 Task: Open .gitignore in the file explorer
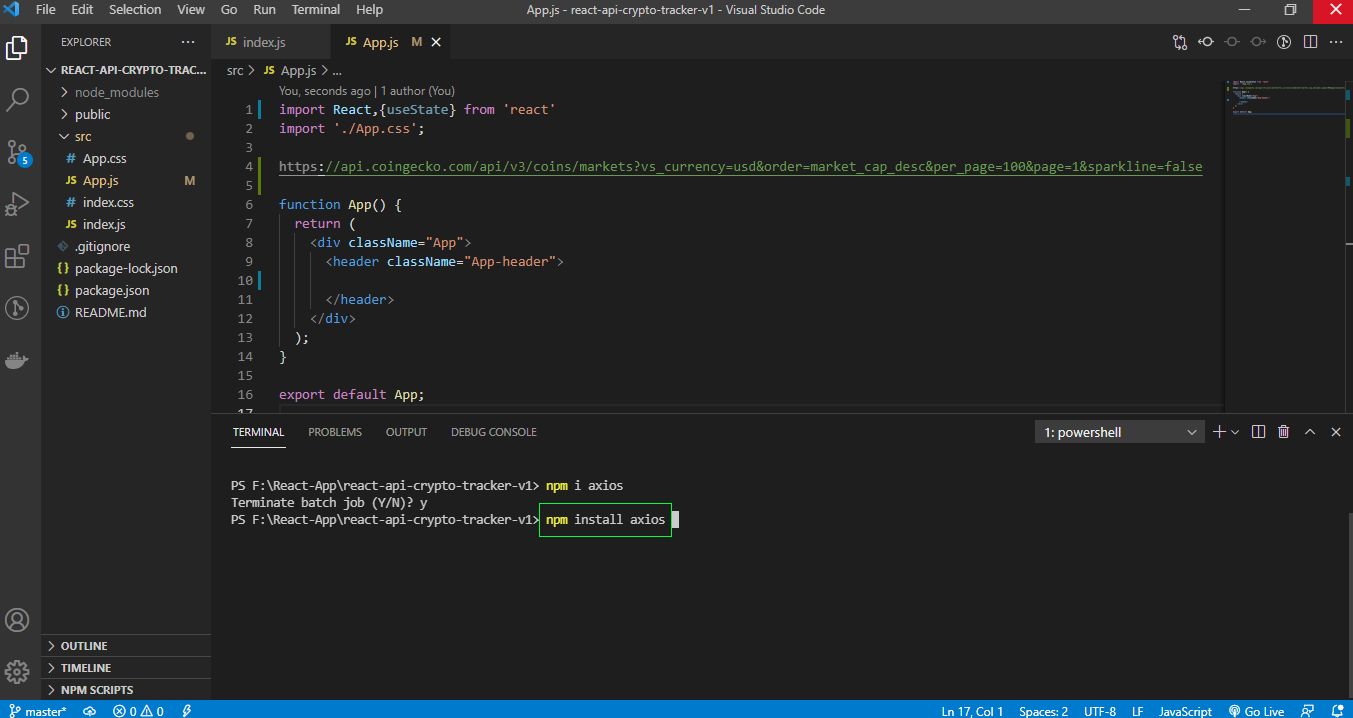click(x=102, y=246)
